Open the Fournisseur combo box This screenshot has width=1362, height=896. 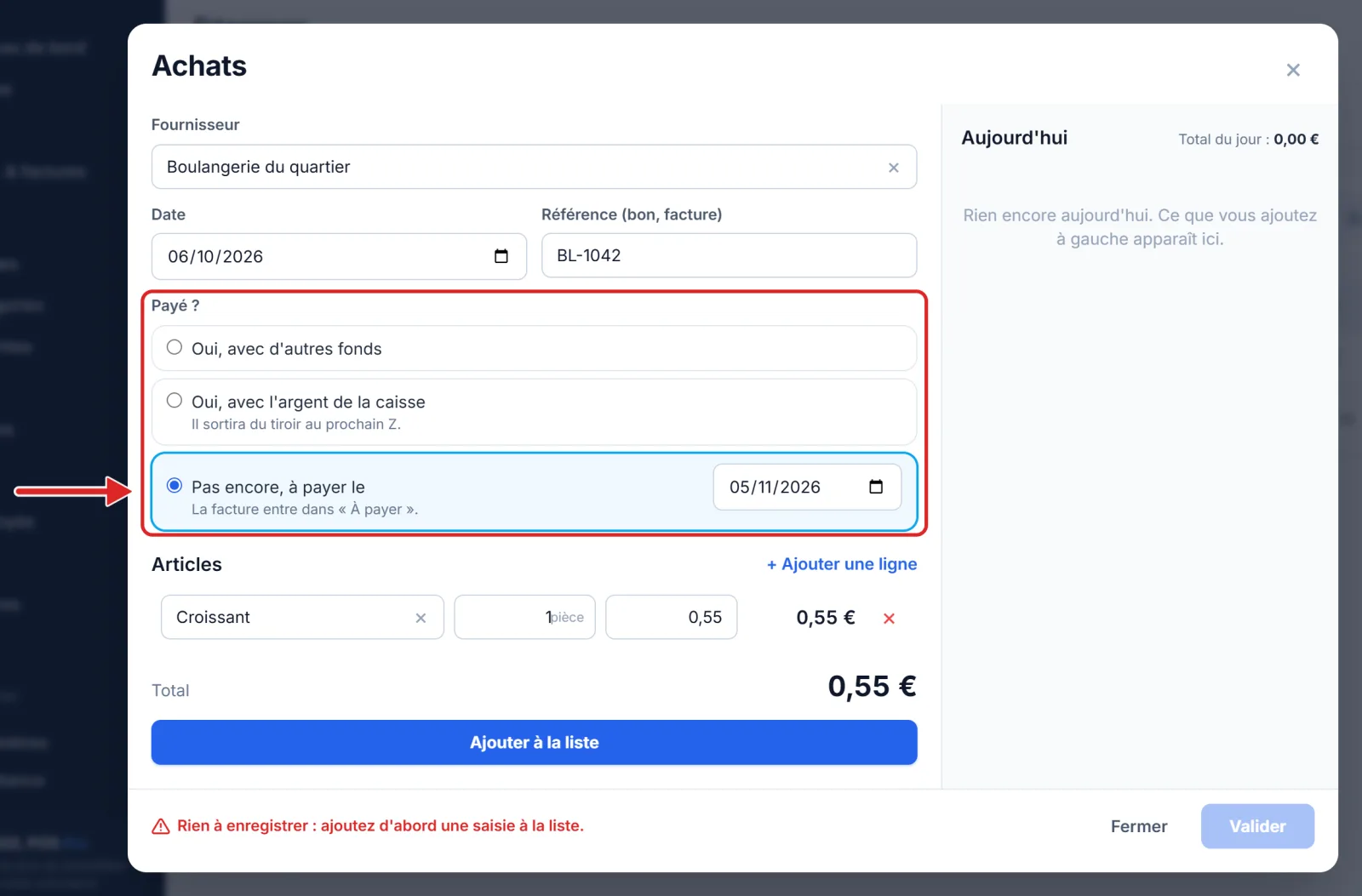click(x=534, y=167)
